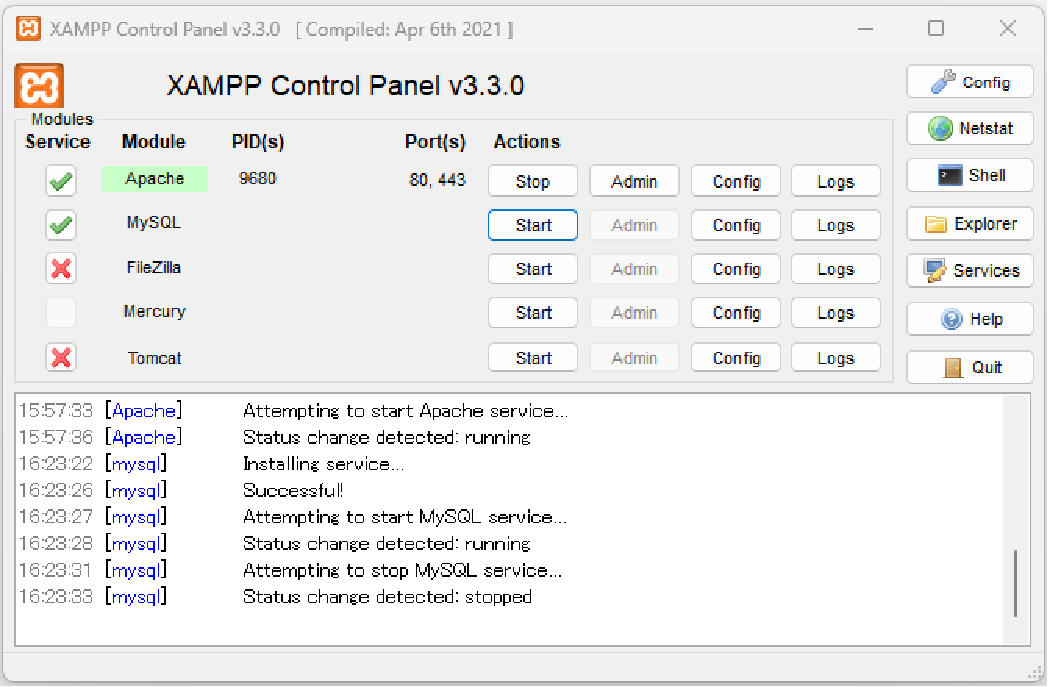This screenshot has width=1048, height=687.
Task: Click the Apache ports 80, 443
Action: click(x=437, y=180)
